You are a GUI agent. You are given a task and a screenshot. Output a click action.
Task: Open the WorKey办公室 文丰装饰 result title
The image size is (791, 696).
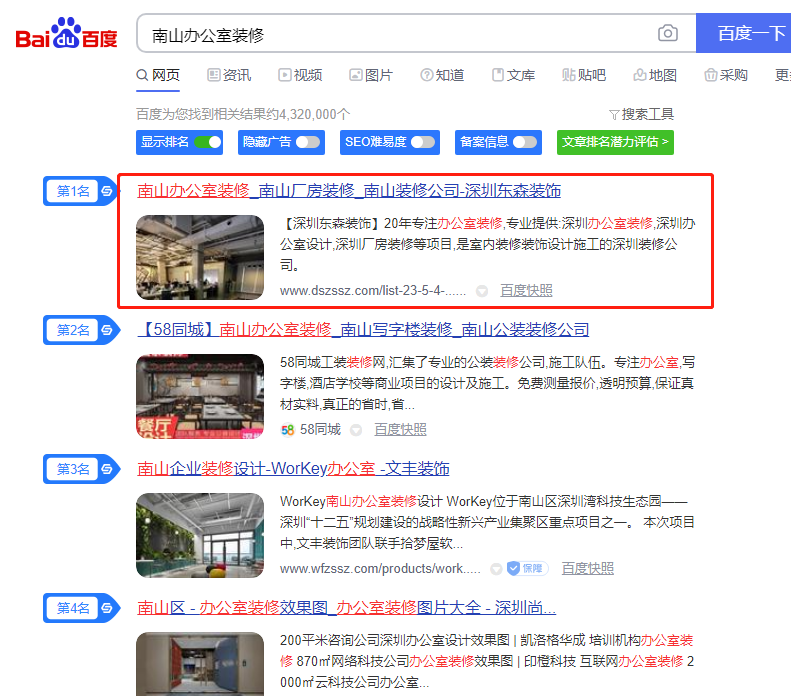pos(293,469)
